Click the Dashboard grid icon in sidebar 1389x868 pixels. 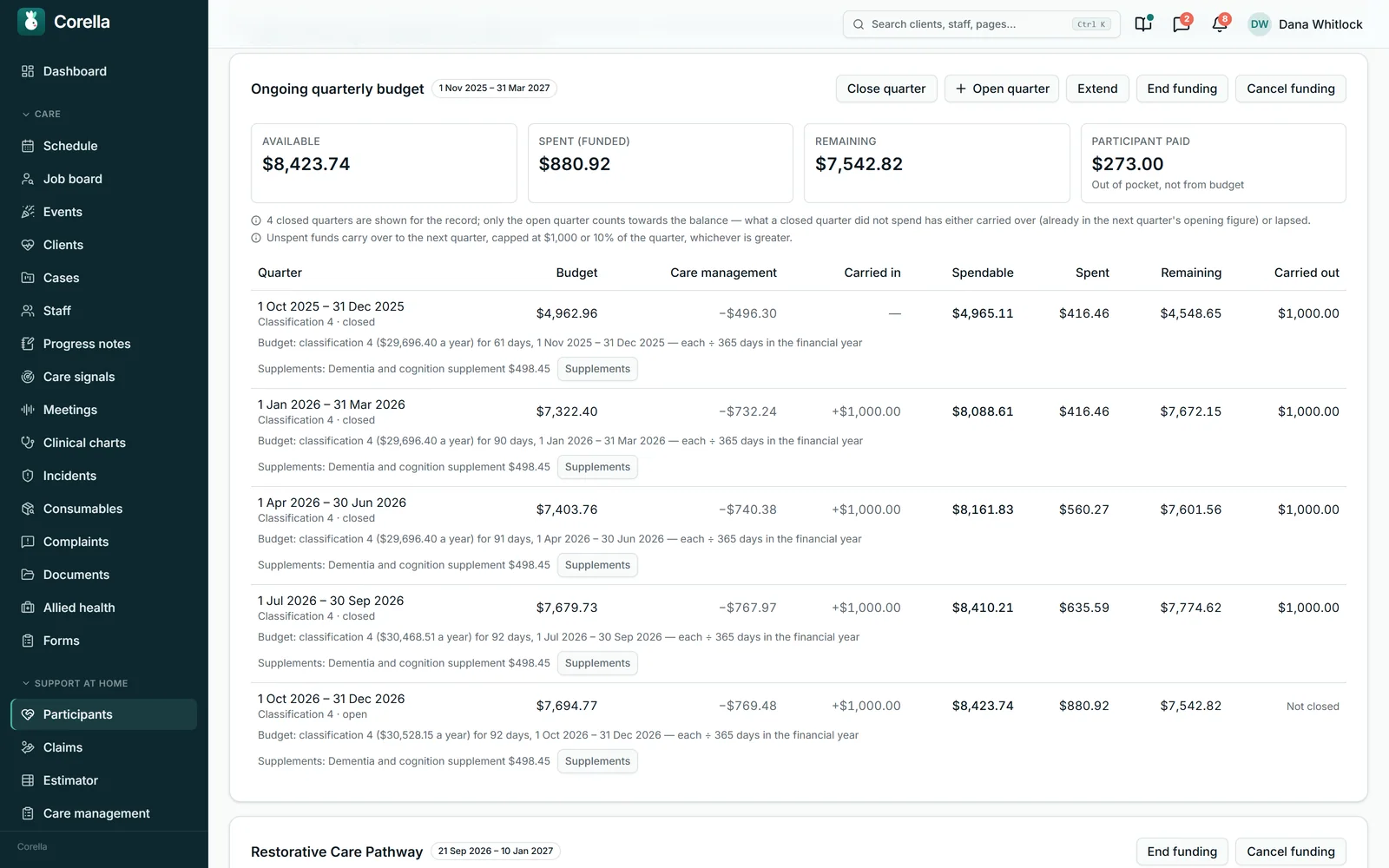pyautogui.click(x=28, y=71)
